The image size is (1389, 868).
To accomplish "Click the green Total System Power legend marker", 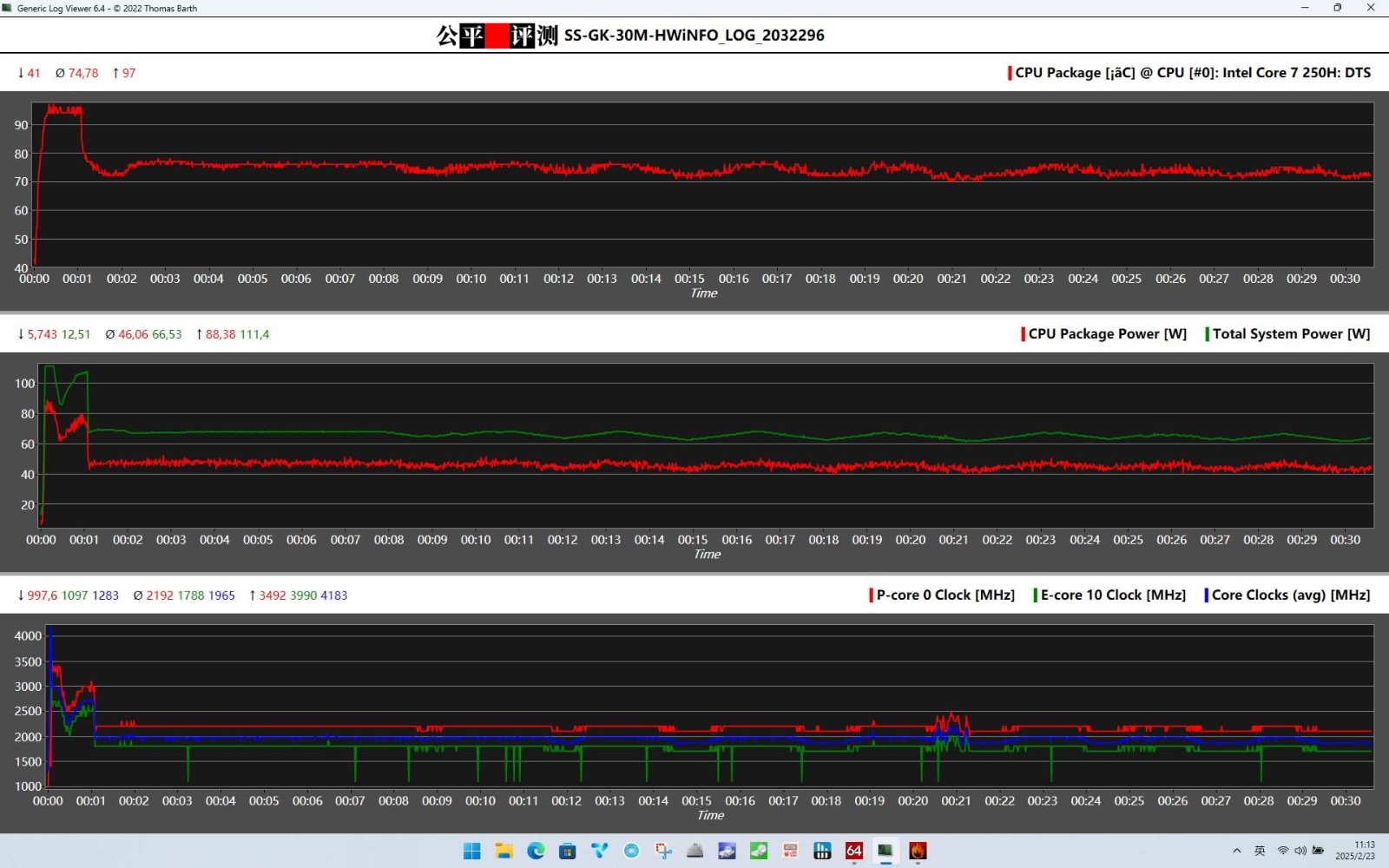I will coord(1207,334).
